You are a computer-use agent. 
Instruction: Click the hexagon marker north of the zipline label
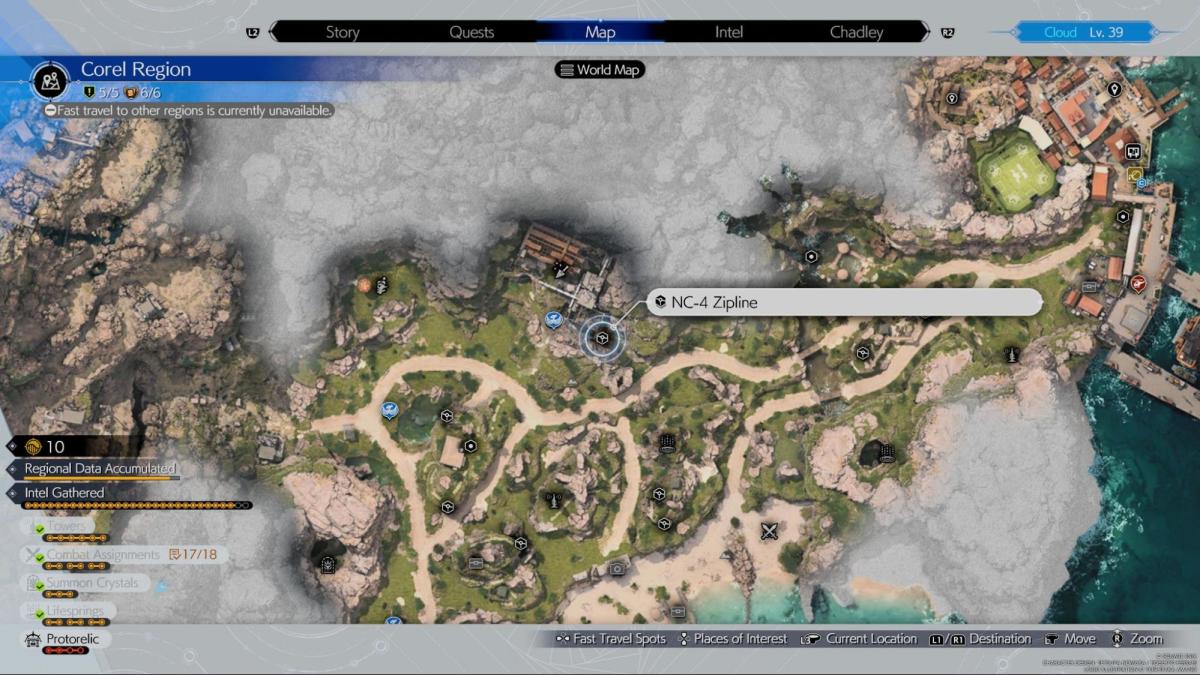811,256
